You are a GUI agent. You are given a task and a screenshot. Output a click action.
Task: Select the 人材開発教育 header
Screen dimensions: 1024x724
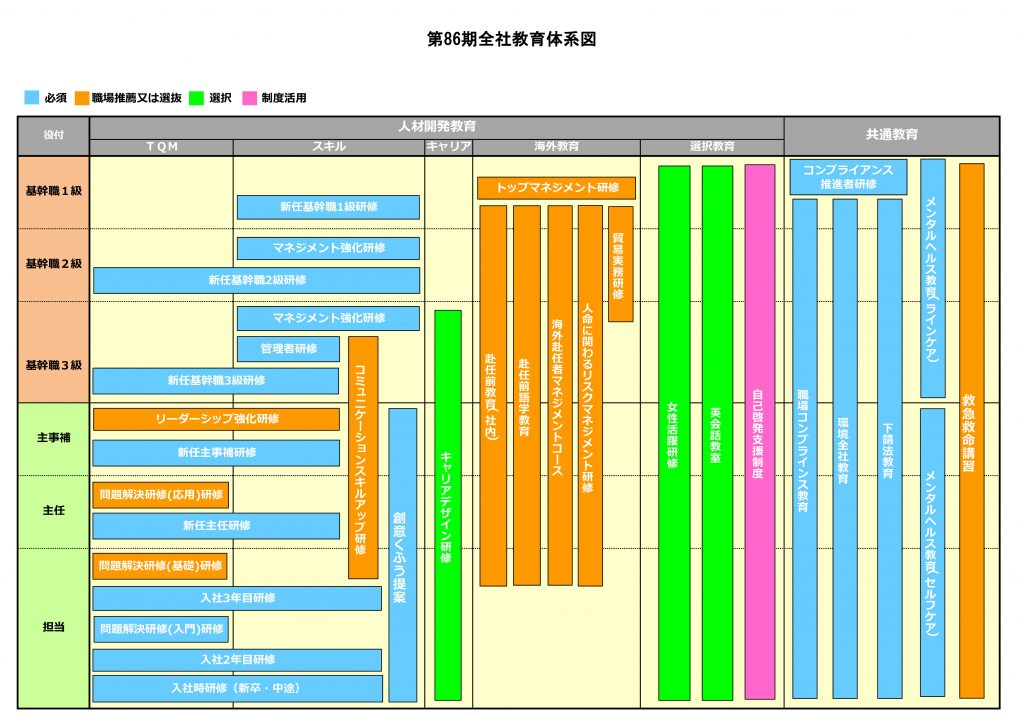click(437, 127)
